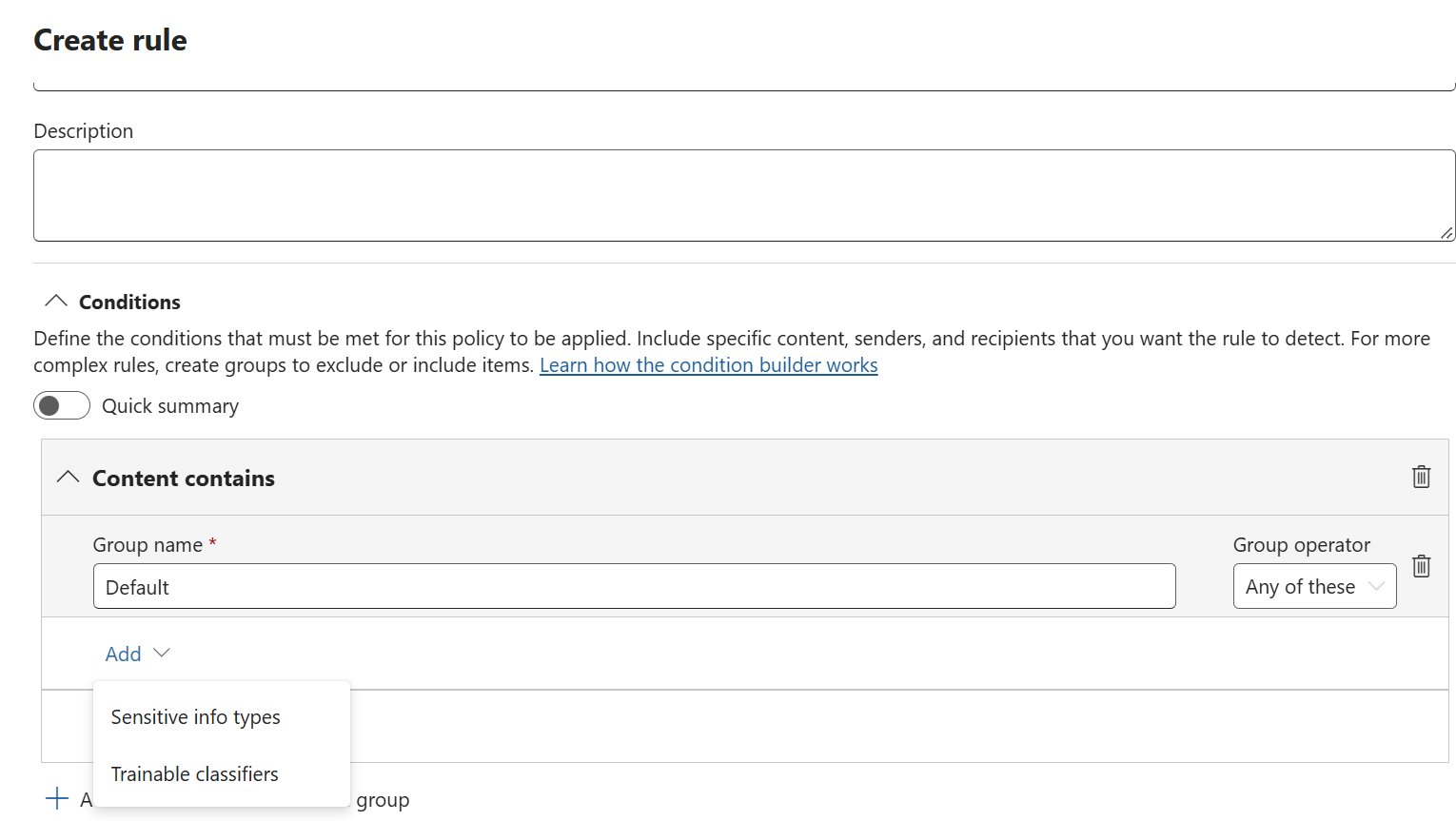Click the Group operator label
This screenshot has width=1456, height=821.
click(1302, 545)
